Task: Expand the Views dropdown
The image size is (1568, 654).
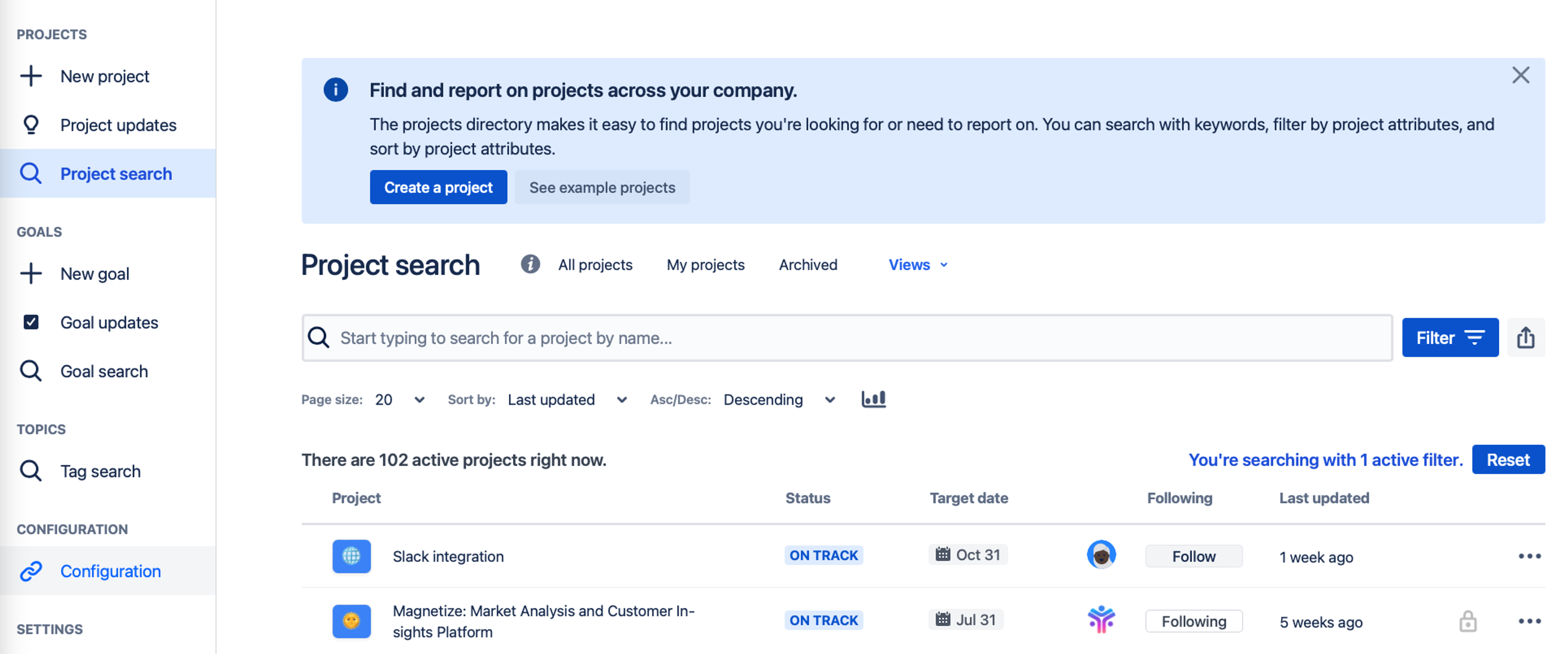Action: 917,265
